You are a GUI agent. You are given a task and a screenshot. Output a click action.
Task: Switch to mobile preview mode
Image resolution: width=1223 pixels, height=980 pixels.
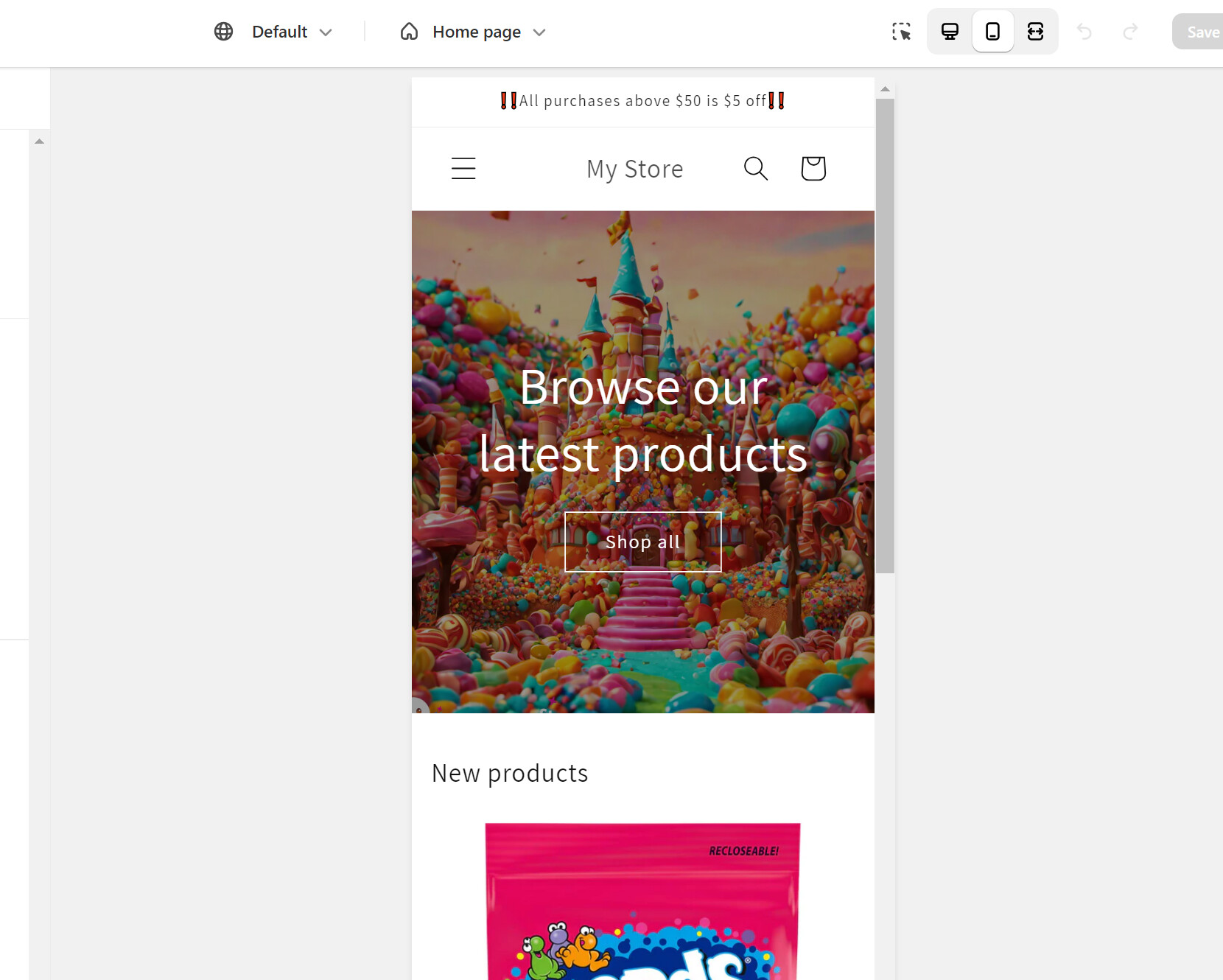[992, 32]
